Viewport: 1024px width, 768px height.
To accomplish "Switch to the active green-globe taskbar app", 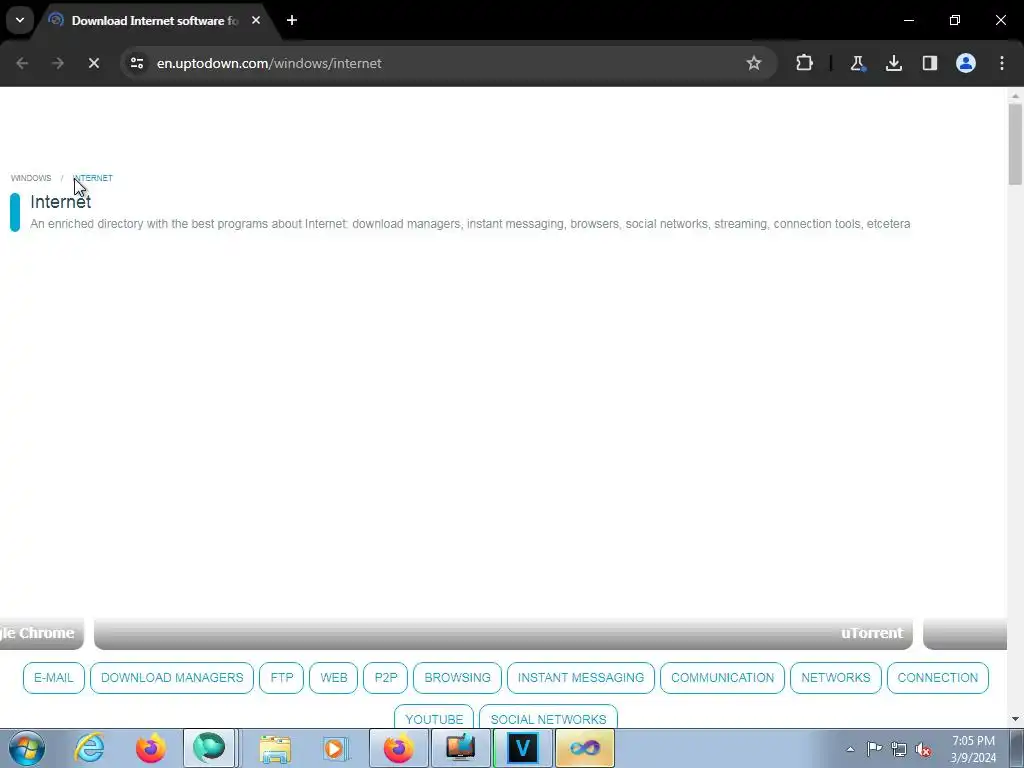I will tap(209, 748).
